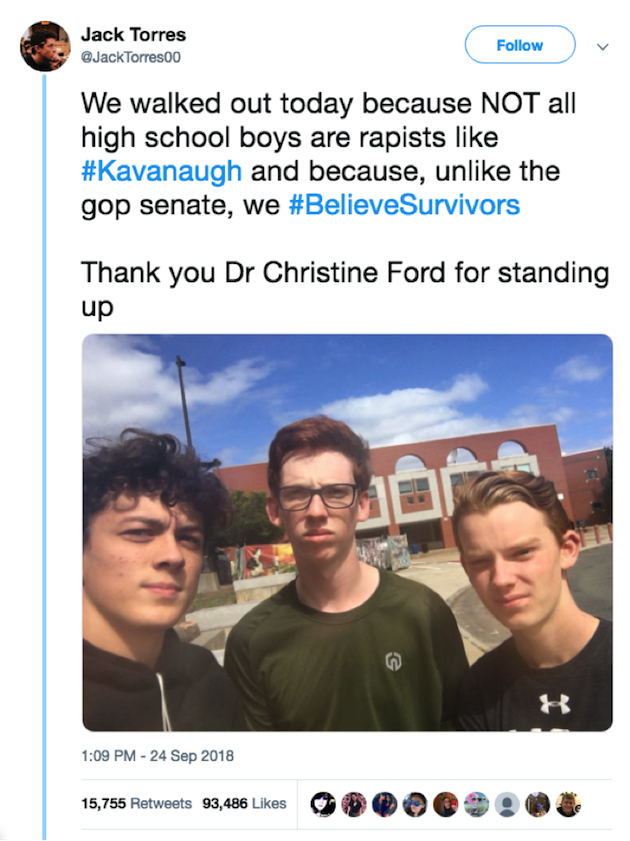Visit the @JackTorres00 handle

pos(131,57)
